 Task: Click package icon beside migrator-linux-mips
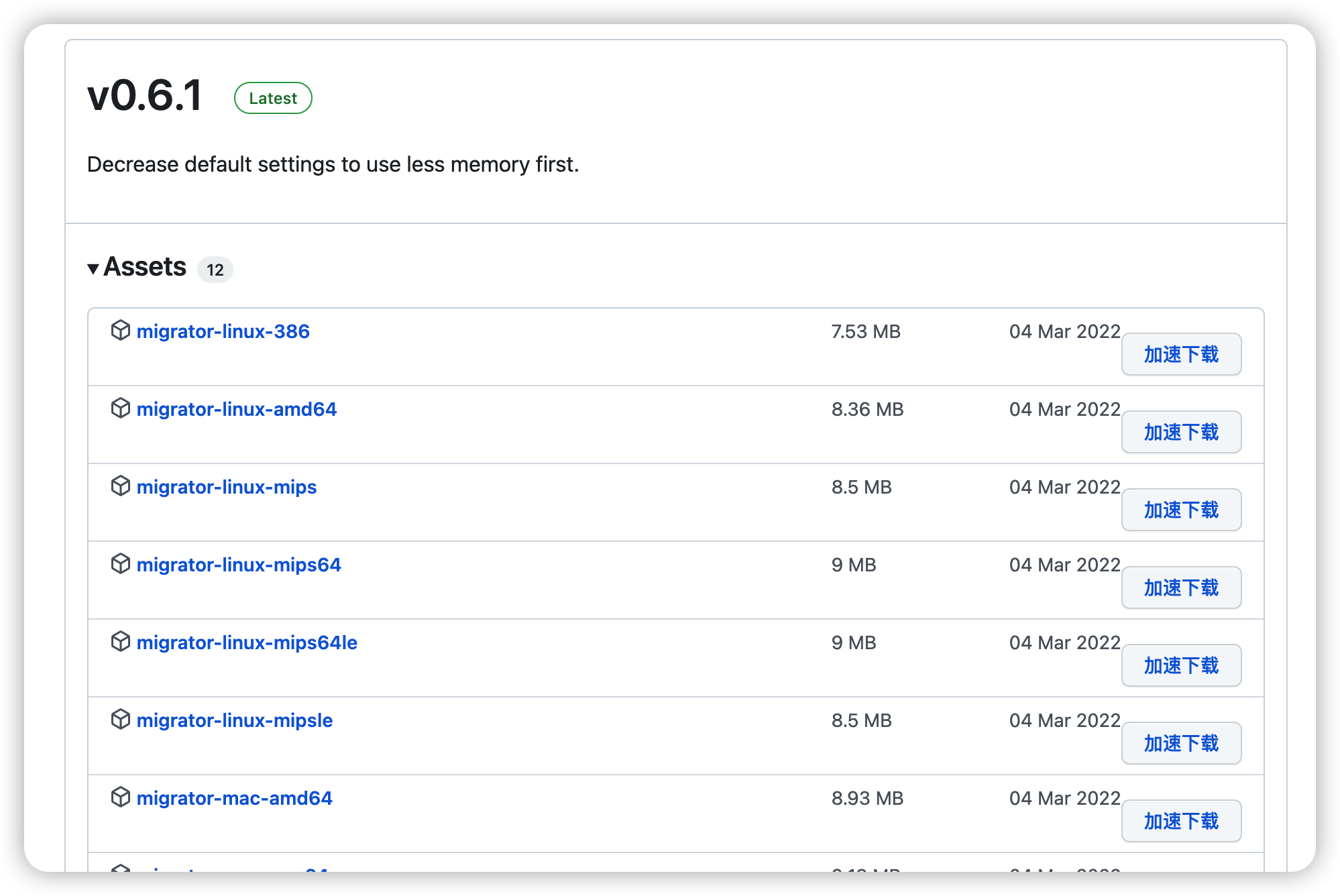point(120,486)
